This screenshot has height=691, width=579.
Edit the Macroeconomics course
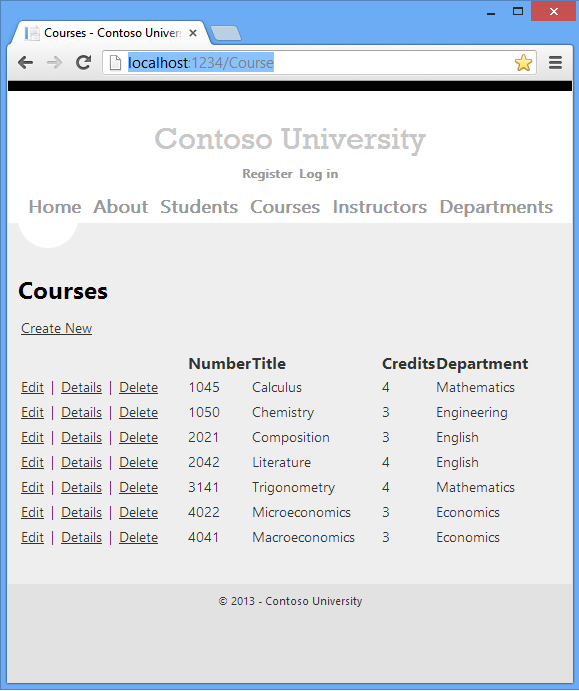[x=33, y=538]
